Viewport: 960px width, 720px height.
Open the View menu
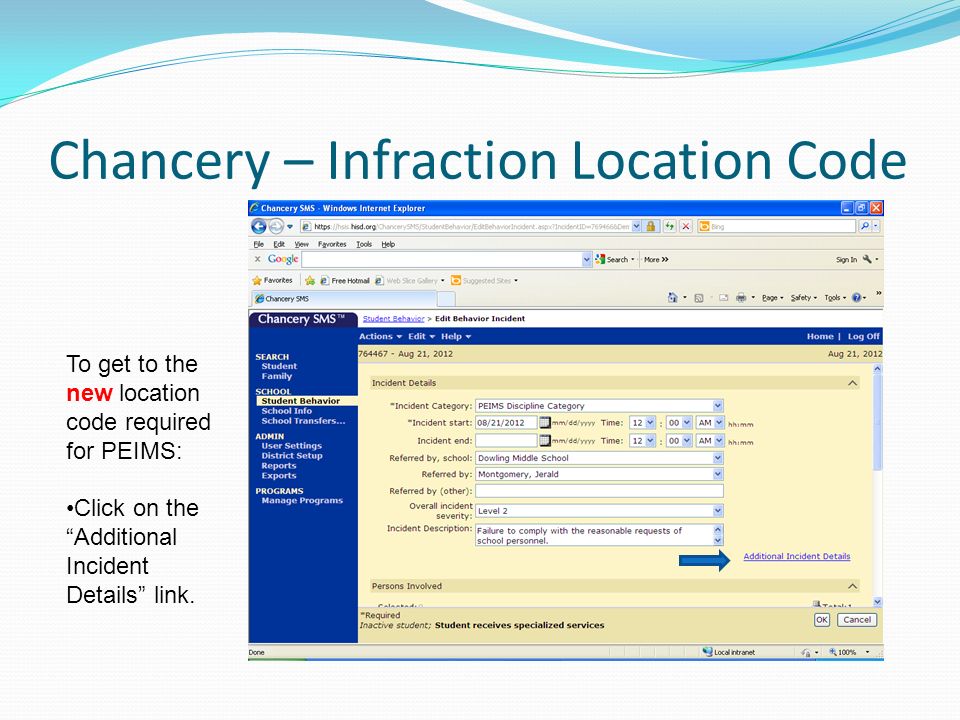301,244
